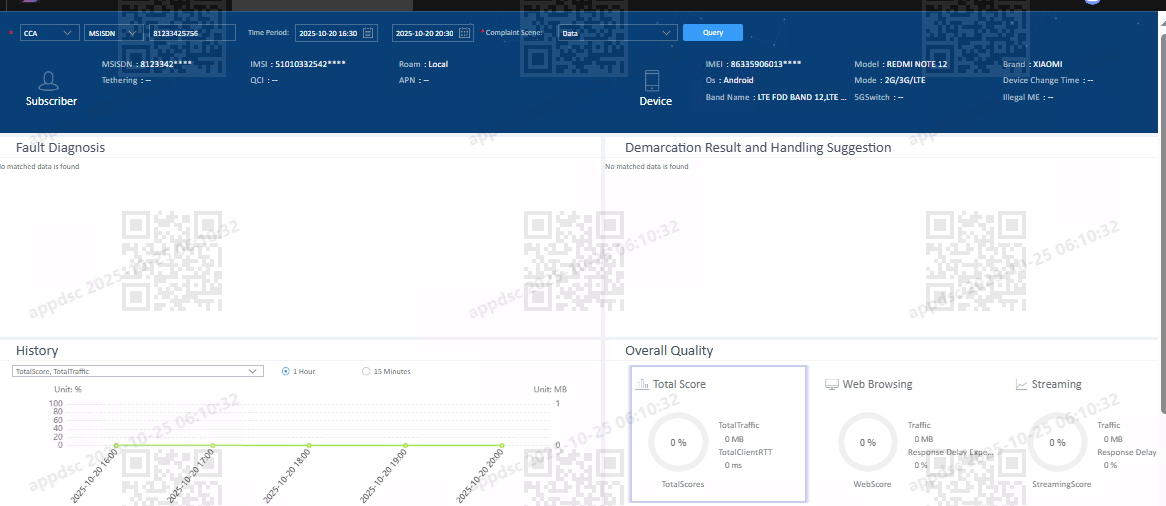Screen dimensions: 1166x506
Task: Click the Overall Quality heading
Action: (x=669, y=350)
